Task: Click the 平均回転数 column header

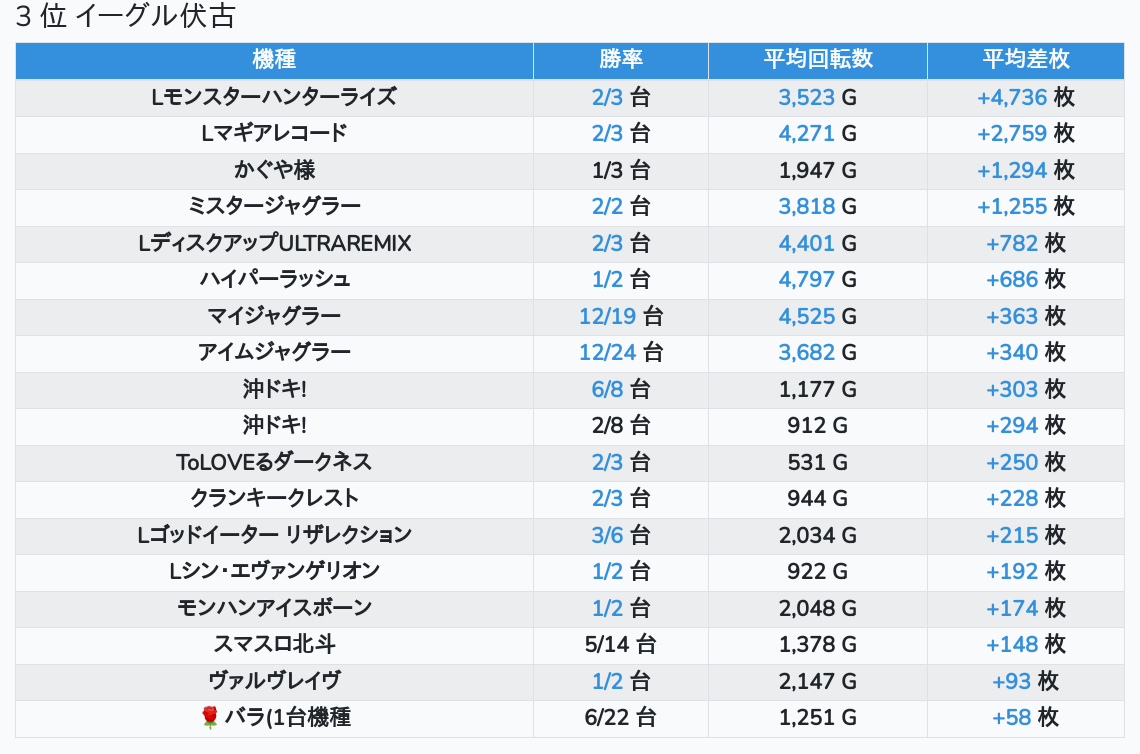Action: 818,59
